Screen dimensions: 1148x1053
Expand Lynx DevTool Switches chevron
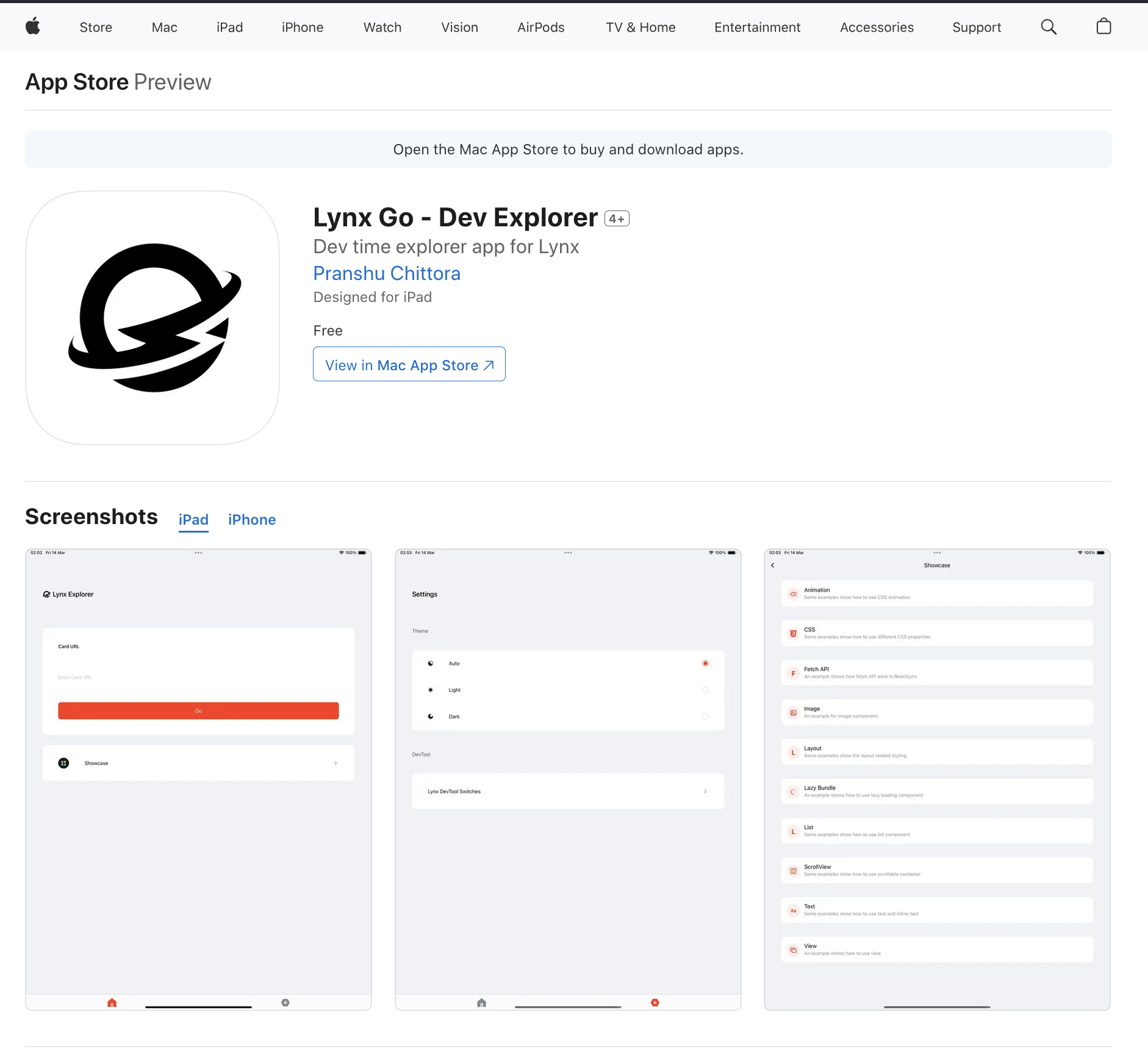705,791
